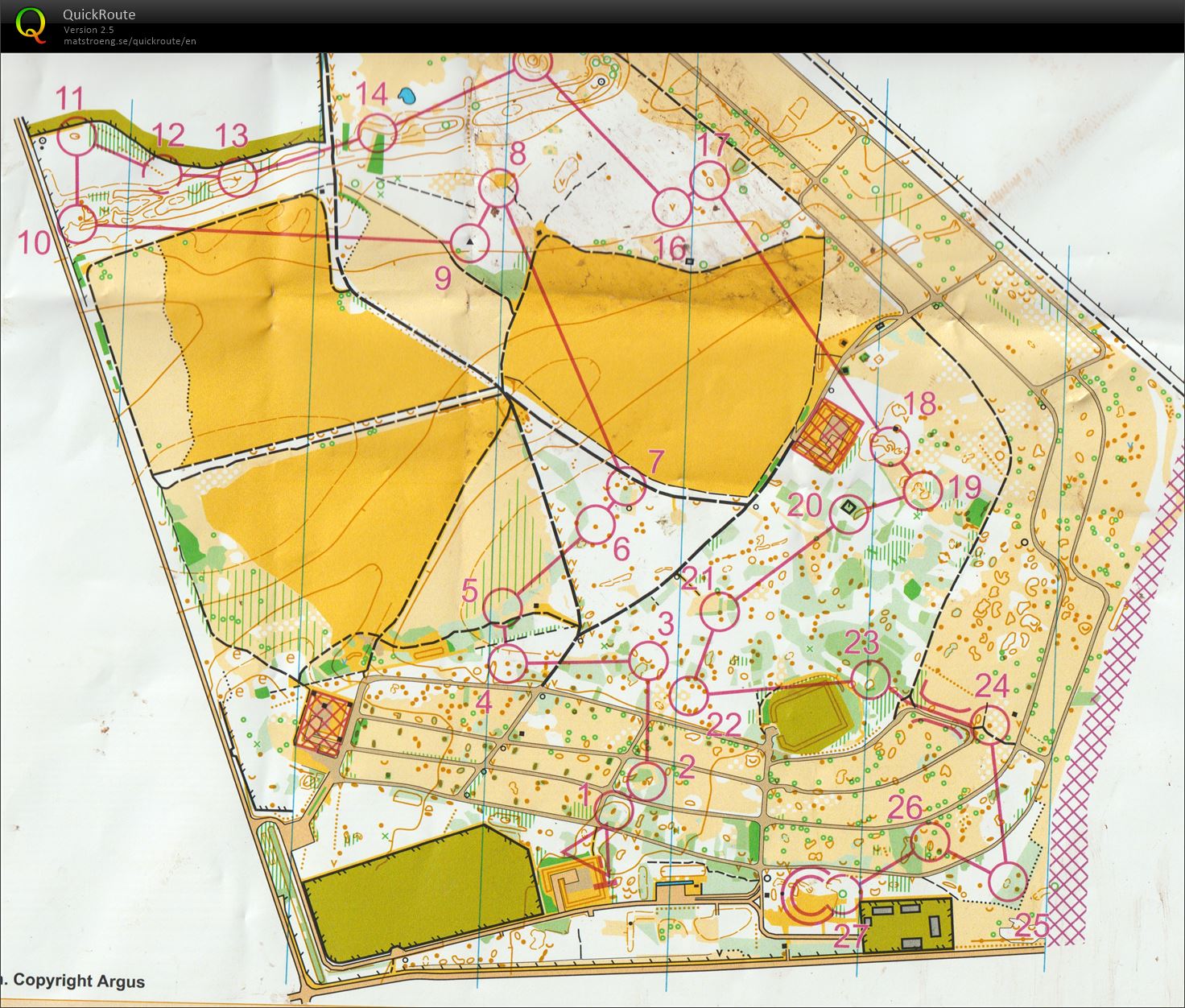Click the number 1 control label
The height and width of the screenshot is (1008, 1185).
[x=585, y=796]
